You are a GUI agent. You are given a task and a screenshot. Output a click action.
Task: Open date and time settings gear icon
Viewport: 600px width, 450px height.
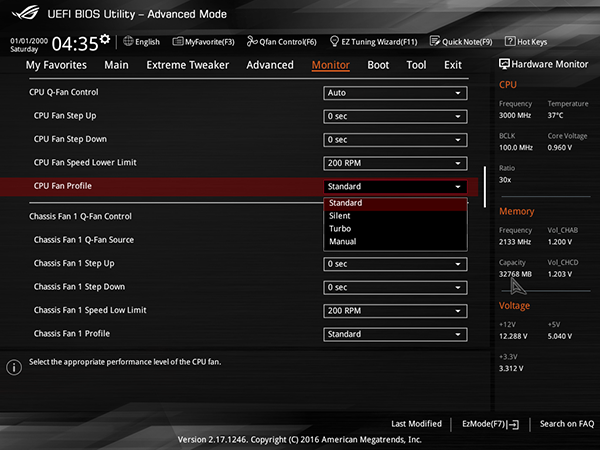tap(105, 39)
